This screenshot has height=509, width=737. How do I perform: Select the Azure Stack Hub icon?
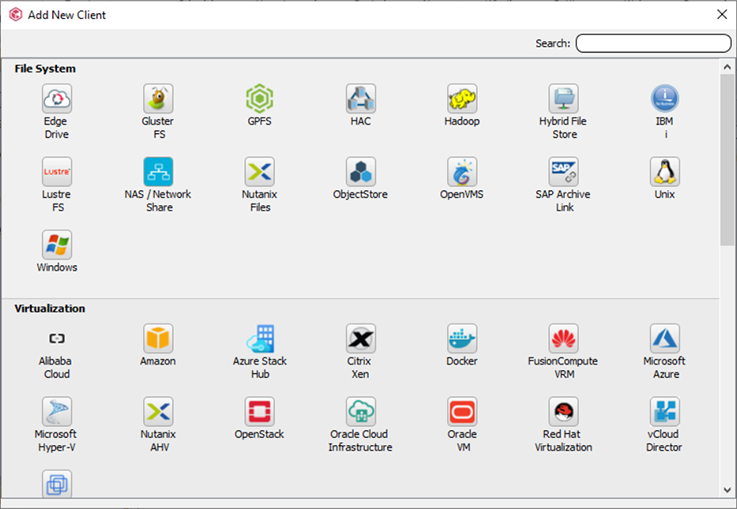click(x=259, y=338)
